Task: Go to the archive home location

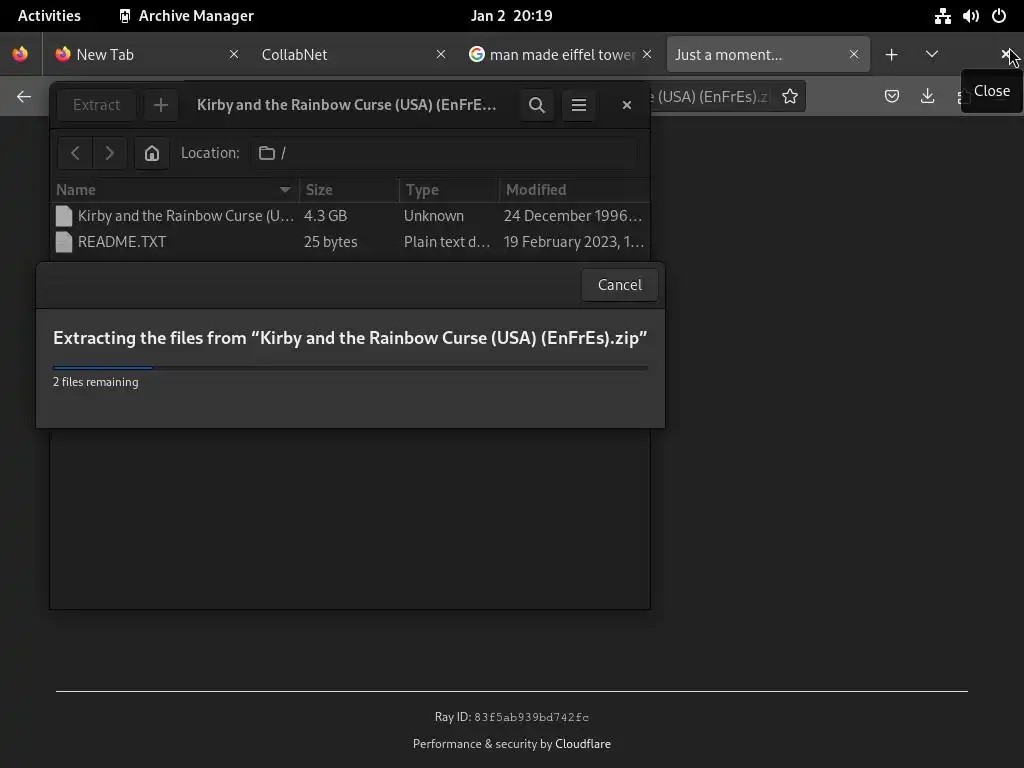Action: (152, 153)
